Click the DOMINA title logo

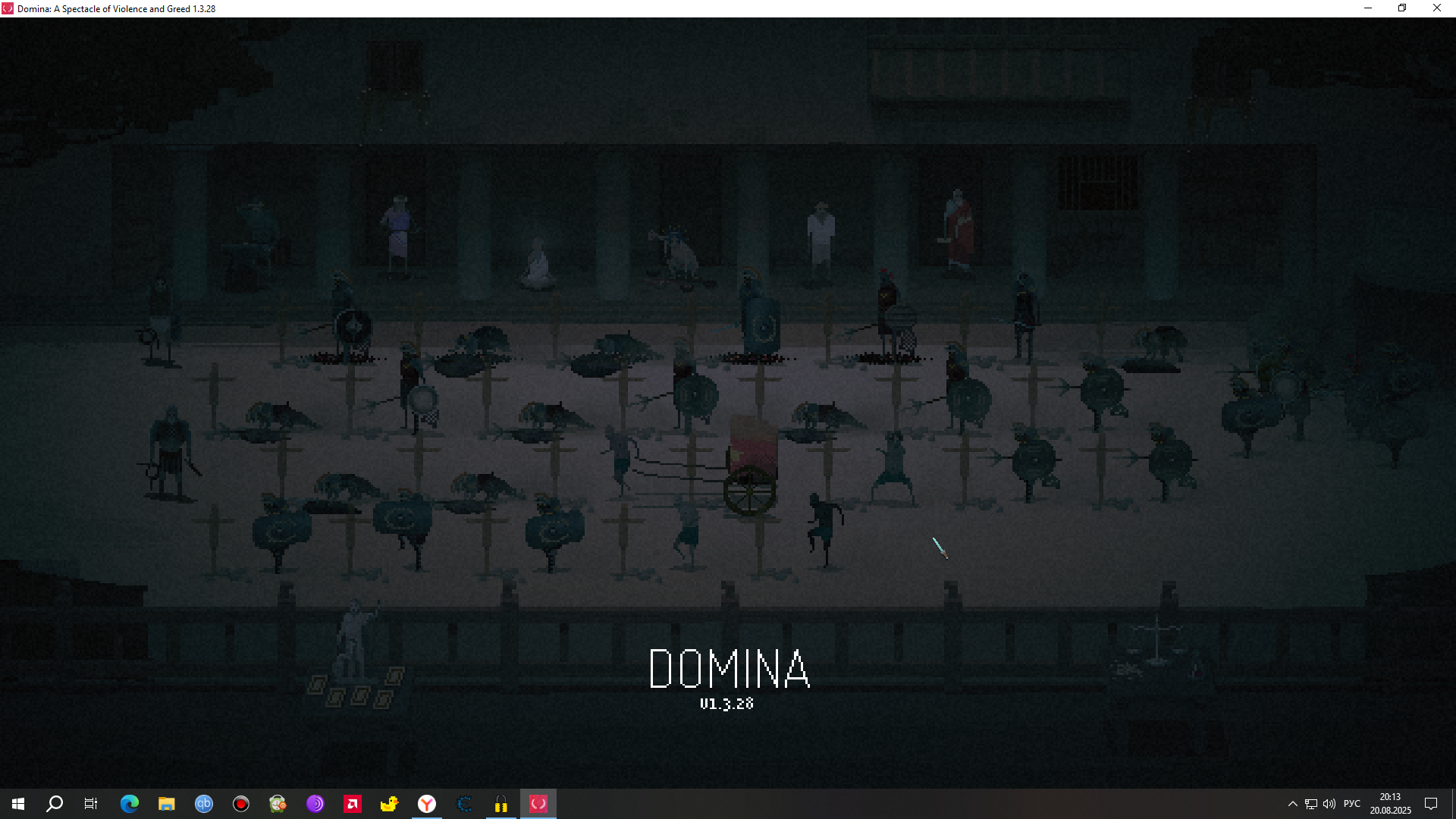pos(730,668)
